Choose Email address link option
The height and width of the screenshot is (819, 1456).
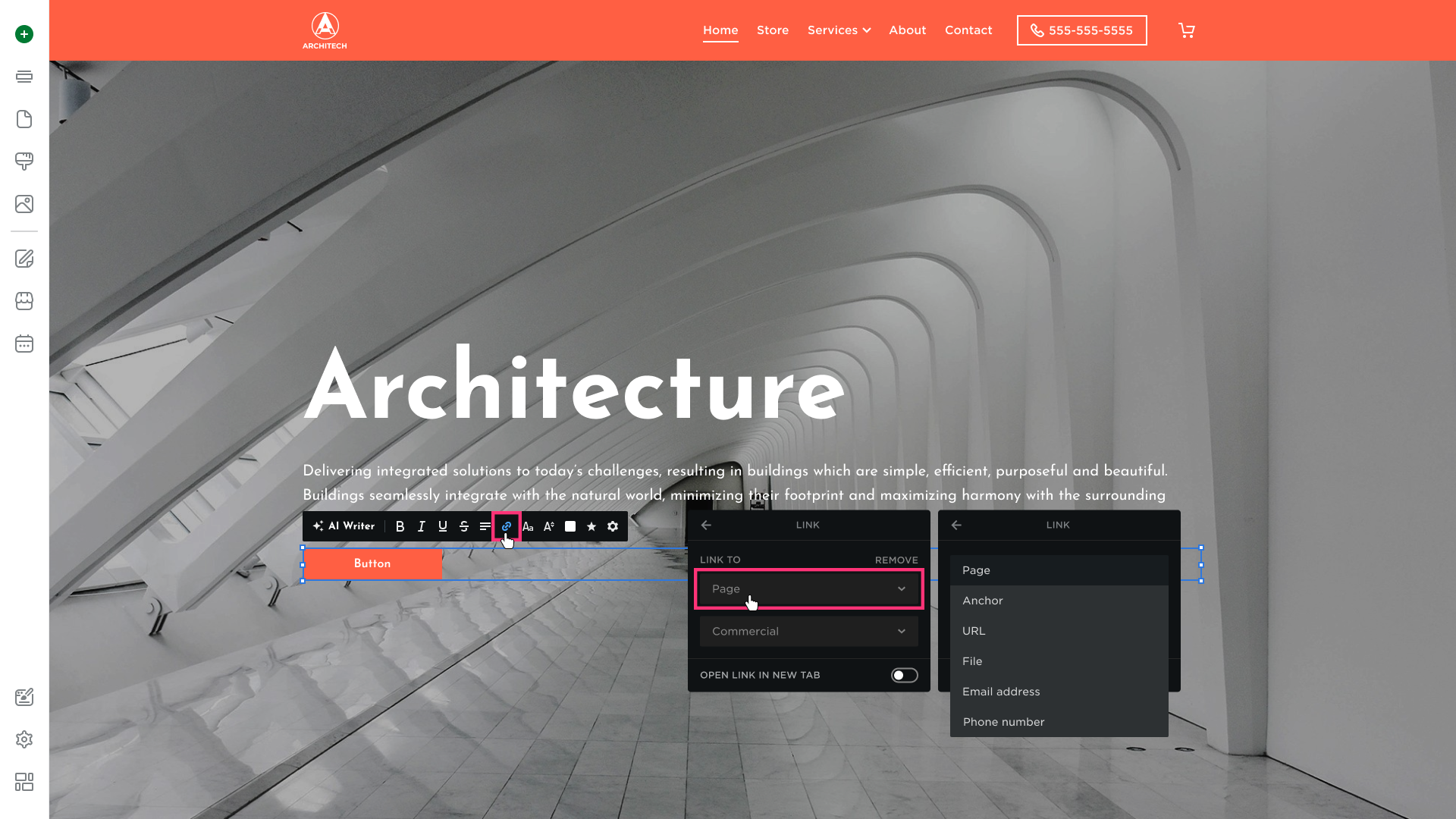[x=1001, y=692]
